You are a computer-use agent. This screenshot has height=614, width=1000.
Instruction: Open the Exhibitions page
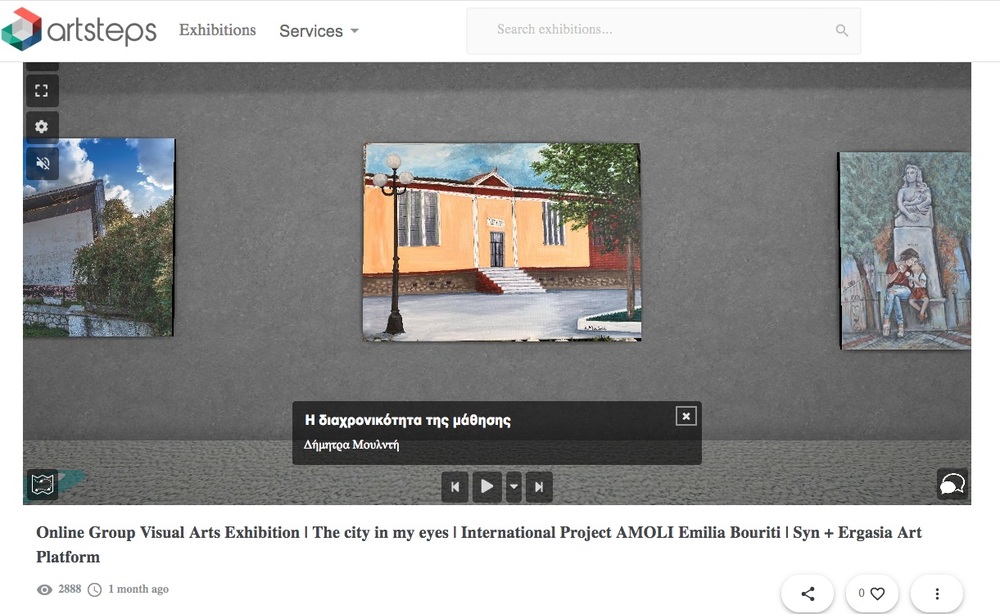coord(217,30)
